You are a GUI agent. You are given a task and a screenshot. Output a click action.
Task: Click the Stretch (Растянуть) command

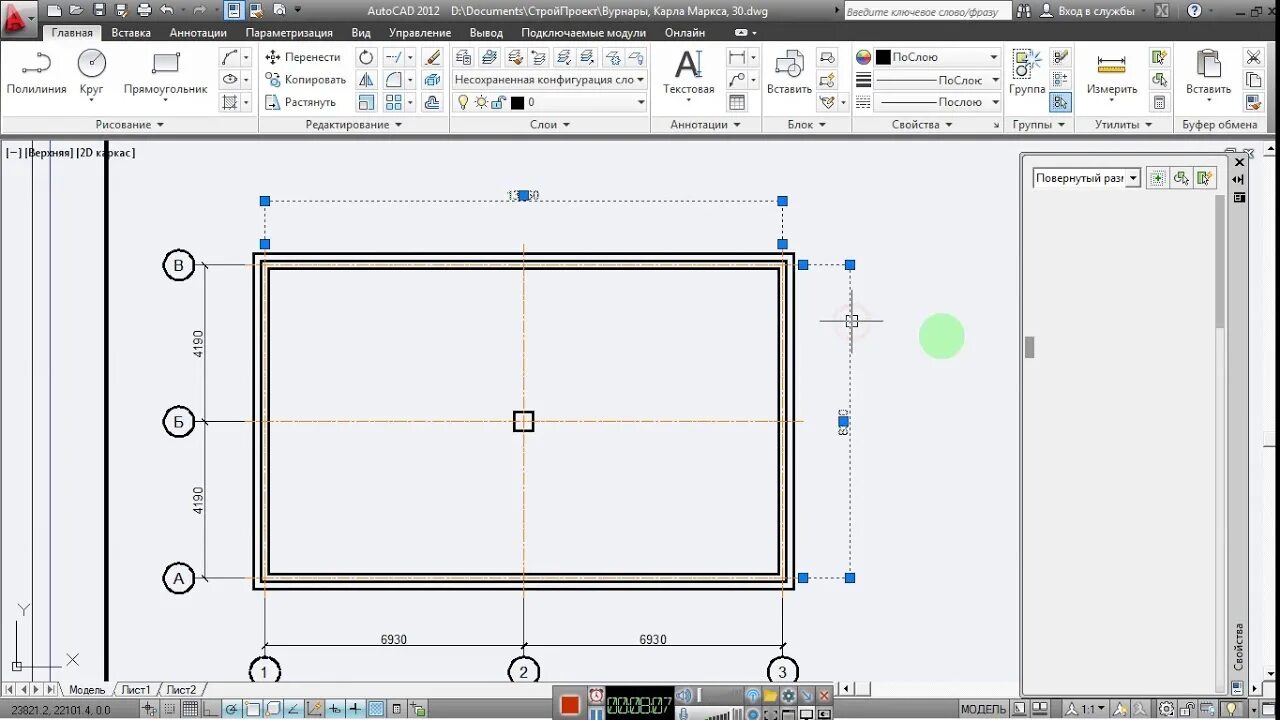coord(300,102)
